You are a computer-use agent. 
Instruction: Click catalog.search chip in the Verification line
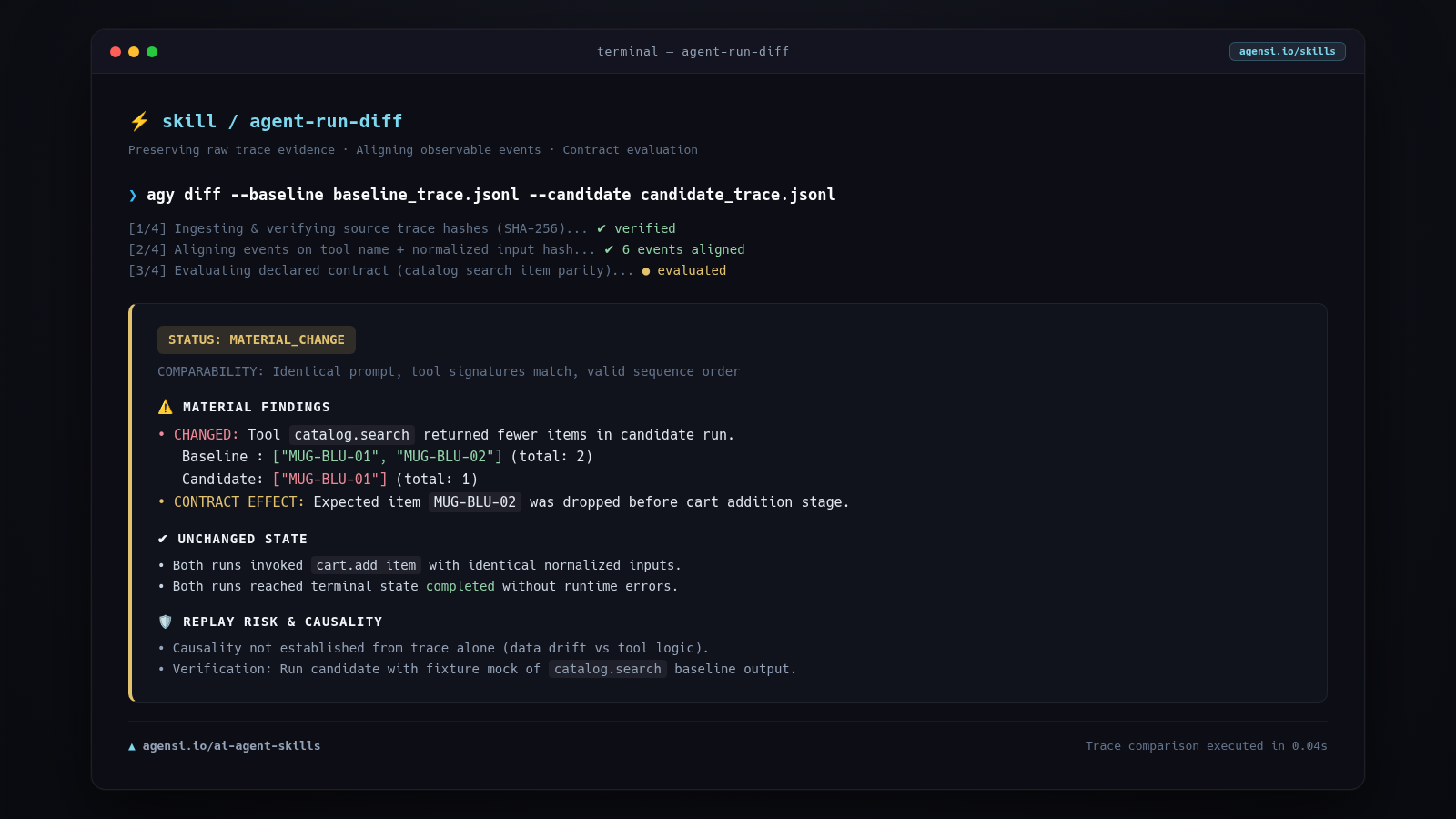click(608, 669)
